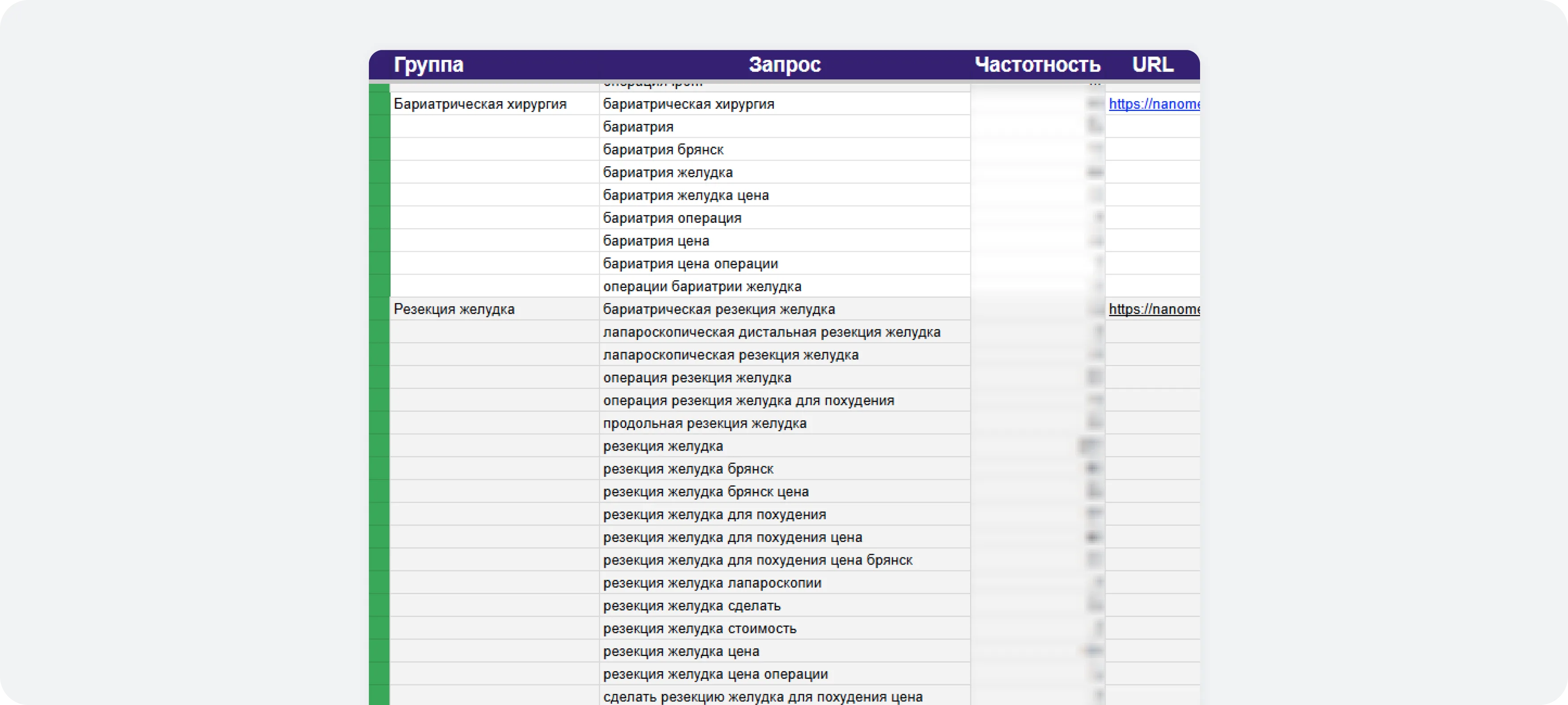This screenshot has height=705, width=1568.
Task: Select the Резекция желудка group cell
Action: 494,309
